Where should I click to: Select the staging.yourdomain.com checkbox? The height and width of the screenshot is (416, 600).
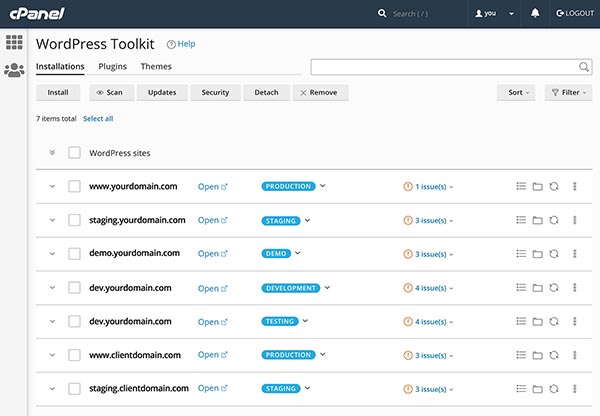tap(74, 220)
